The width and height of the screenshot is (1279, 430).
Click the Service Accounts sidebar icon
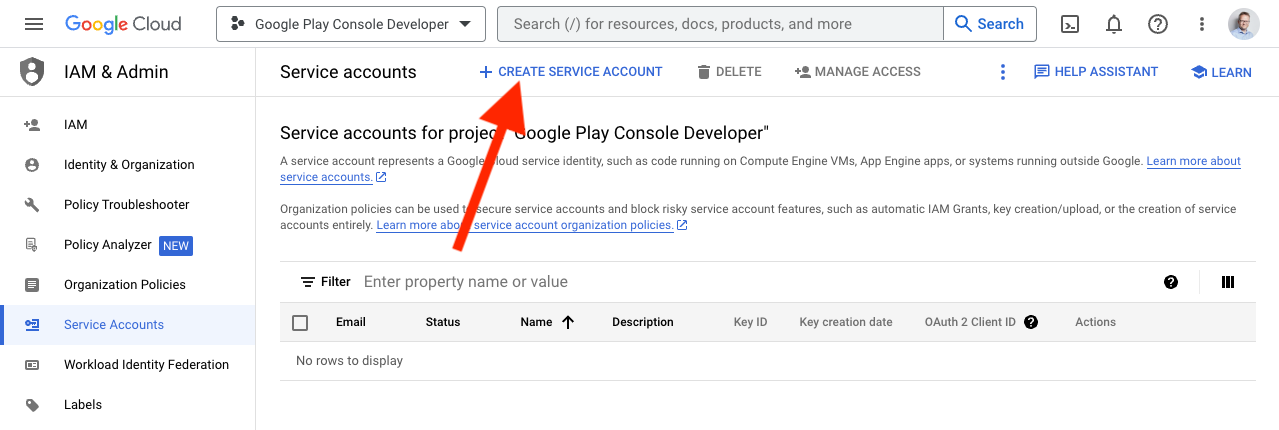tap(32, 325)
